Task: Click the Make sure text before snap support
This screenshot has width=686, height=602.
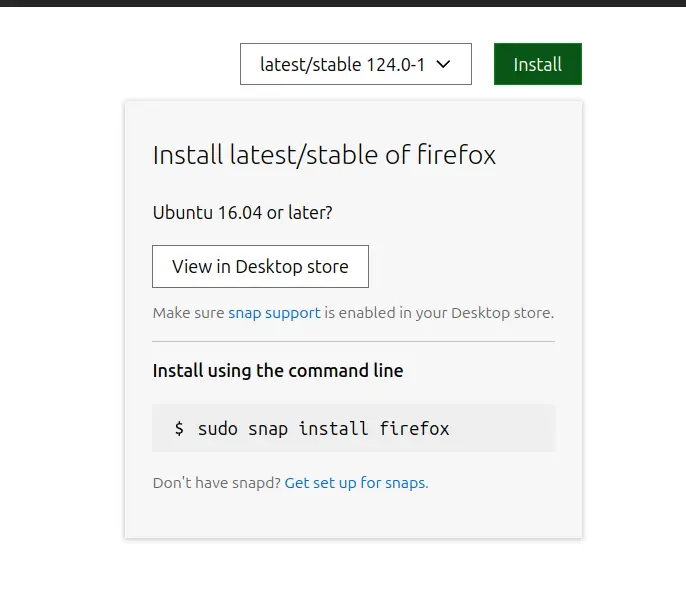Action: point(189,313)
